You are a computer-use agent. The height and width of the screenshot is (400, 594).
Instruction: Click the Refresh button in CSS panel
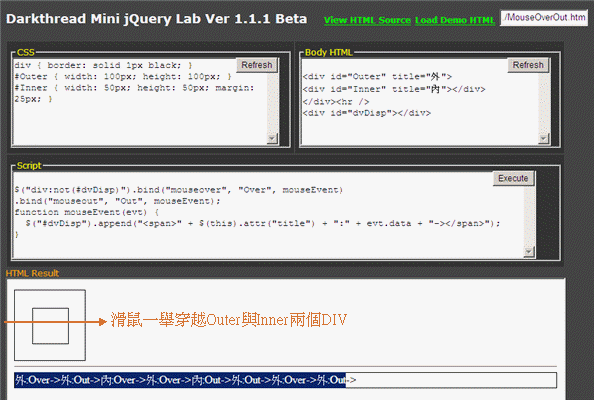click(257, 65)
